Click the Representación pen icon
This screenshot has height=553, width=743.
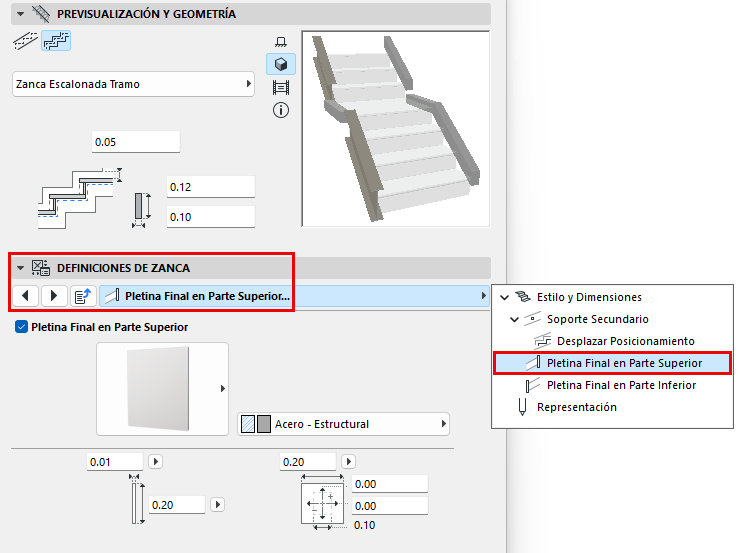(522, 407)
